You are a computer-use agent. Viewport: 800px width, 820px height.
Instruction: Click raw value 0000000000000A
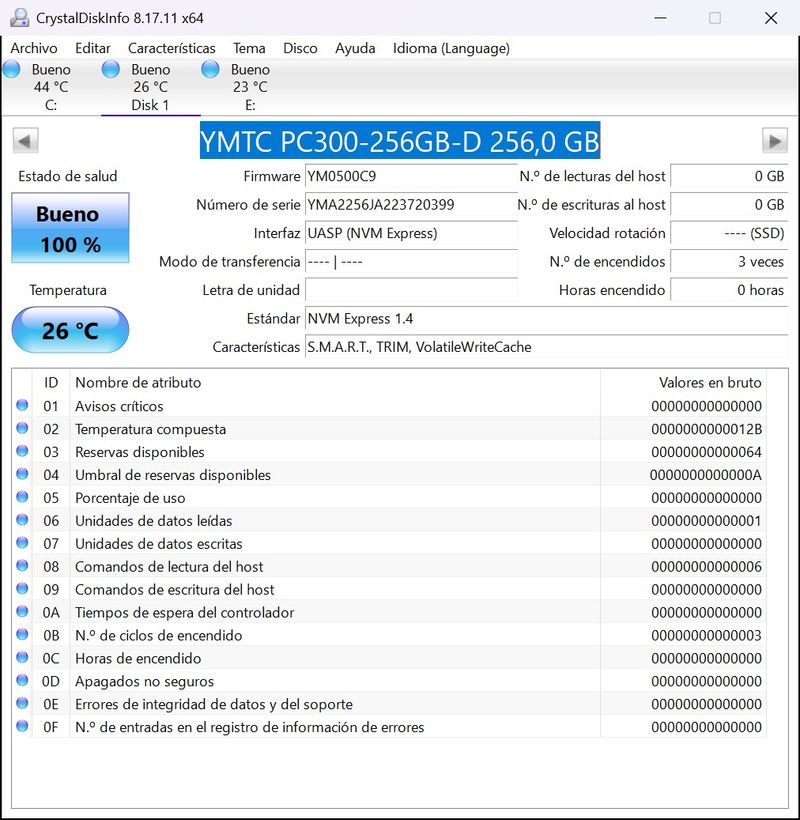(x=706, y=475)
